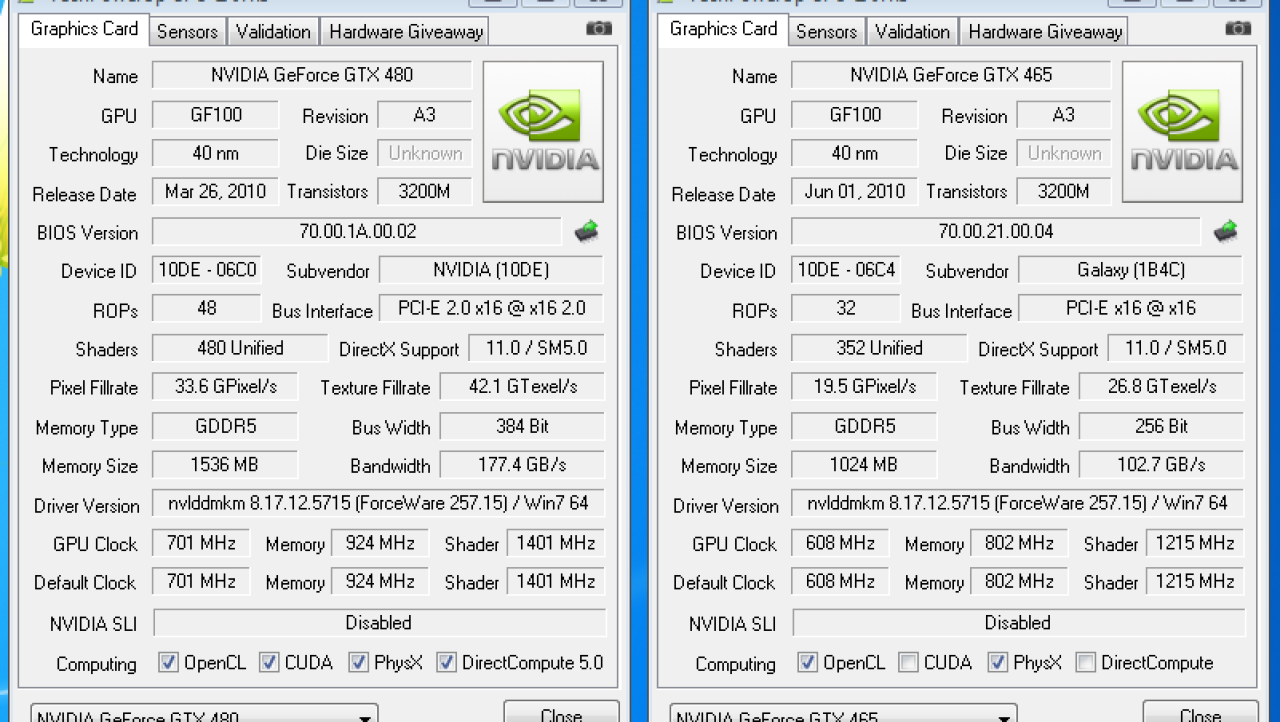Click ROPs value 32
Screen dimensions: 1280x722
(845, 308)
